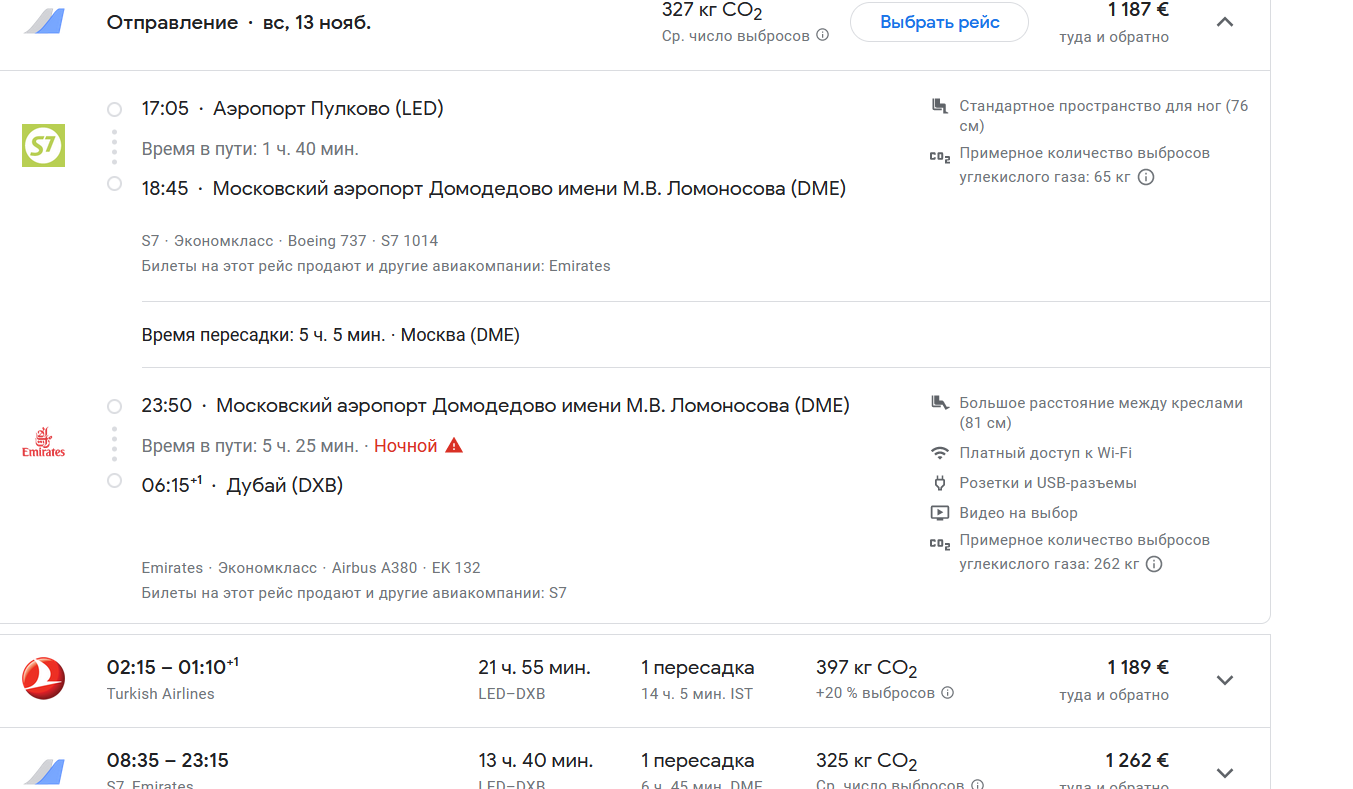Expand the Turkish Airlines 1 189 € flight

pos(1224,680)
